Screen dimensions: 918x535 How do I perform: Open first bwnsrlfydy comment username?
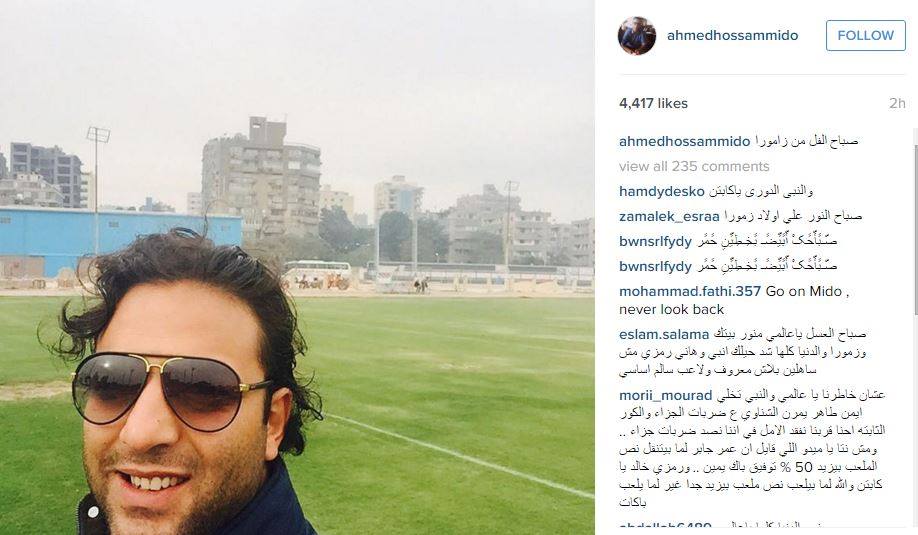coord(655,241)
